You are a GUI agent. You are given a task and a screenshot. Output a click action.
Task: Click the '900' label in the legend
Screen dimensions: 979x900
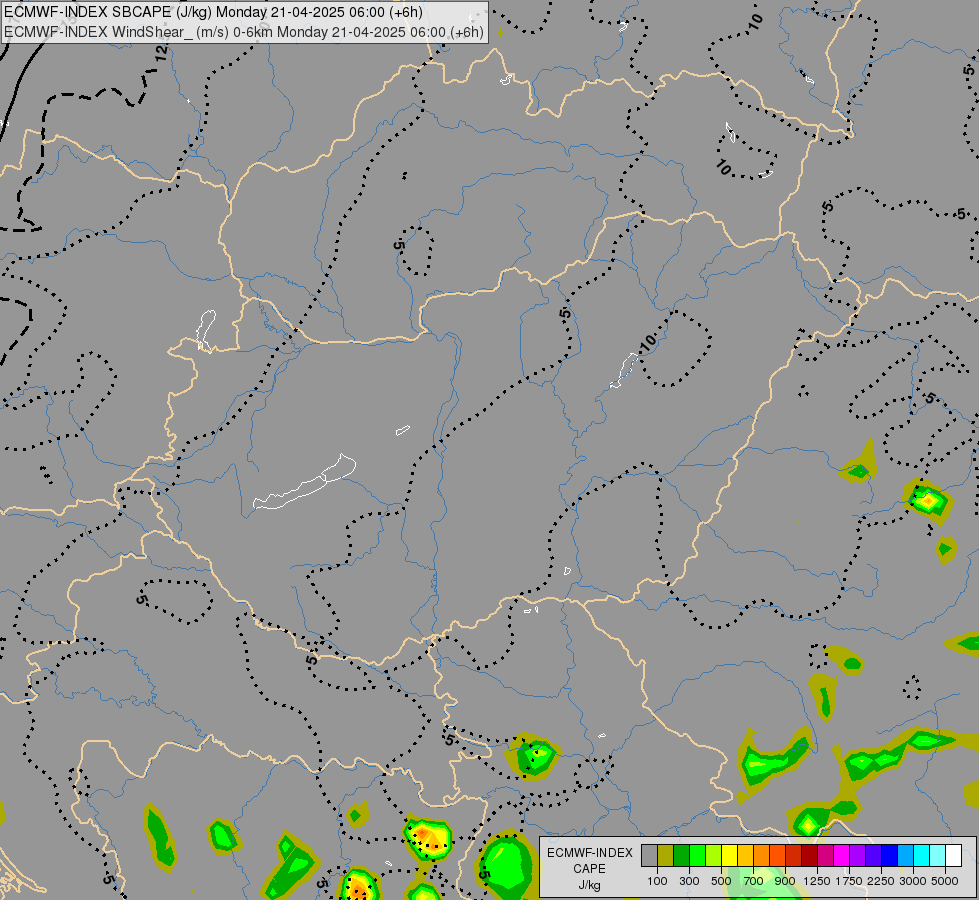tap(785, 881)
